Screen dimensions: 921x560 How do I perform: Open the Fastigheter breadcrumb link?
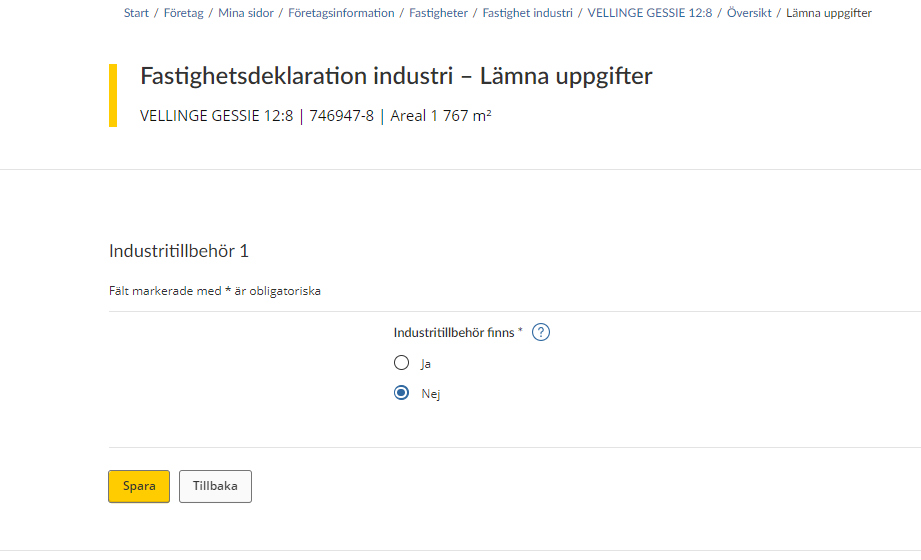click(x=438, y=13)
